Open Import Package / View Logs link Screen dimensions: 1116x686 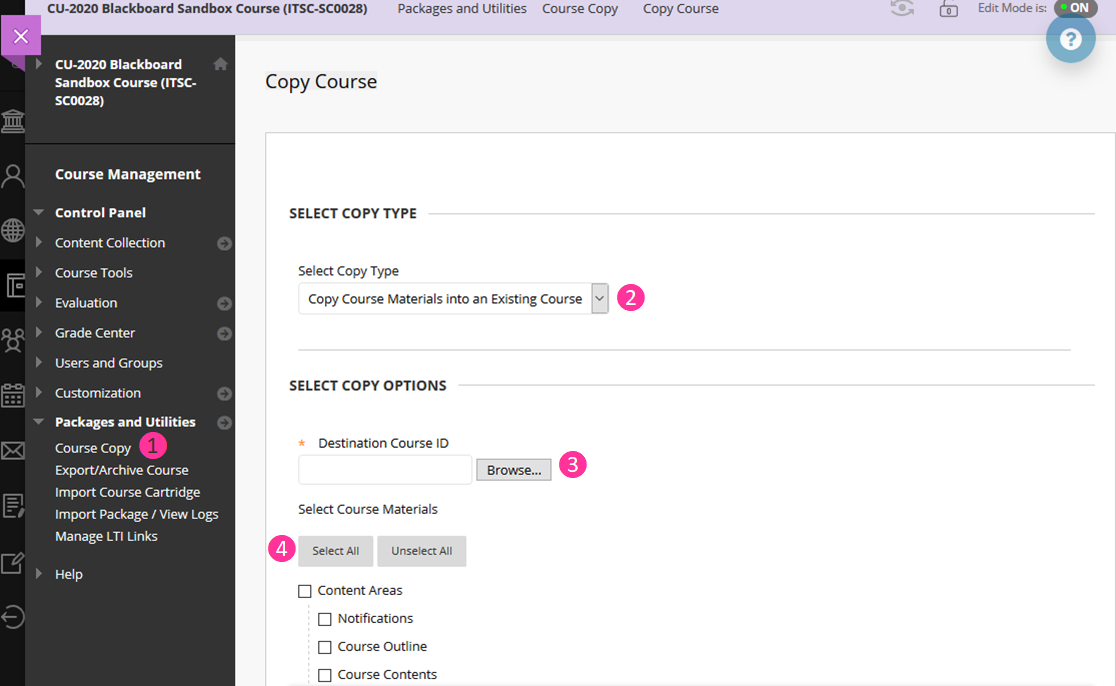pyautogui.click(x=137, y=514)
